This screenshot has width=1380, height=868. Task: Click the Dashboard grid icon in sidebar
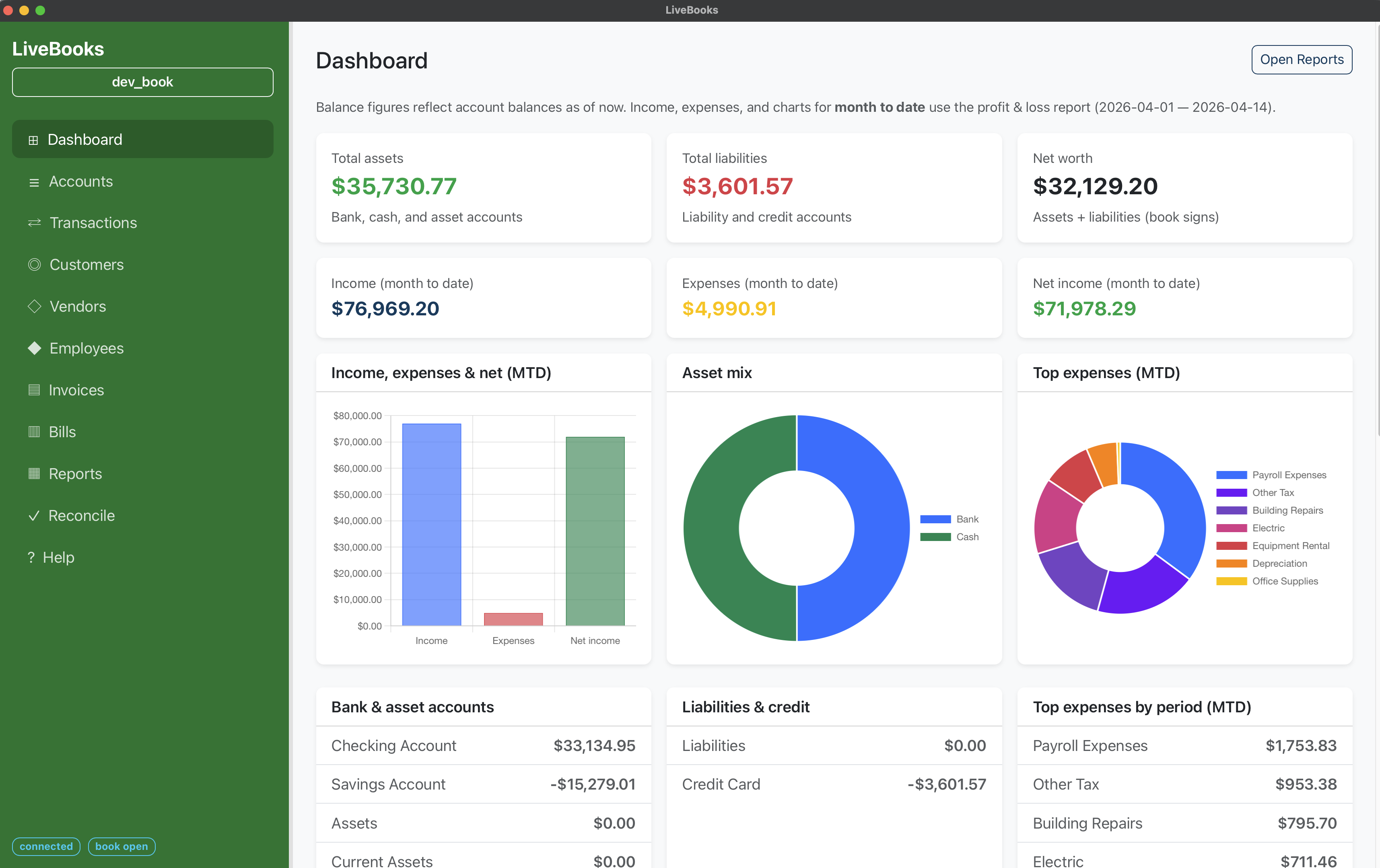pyautogui.click(x=33, y=140)
